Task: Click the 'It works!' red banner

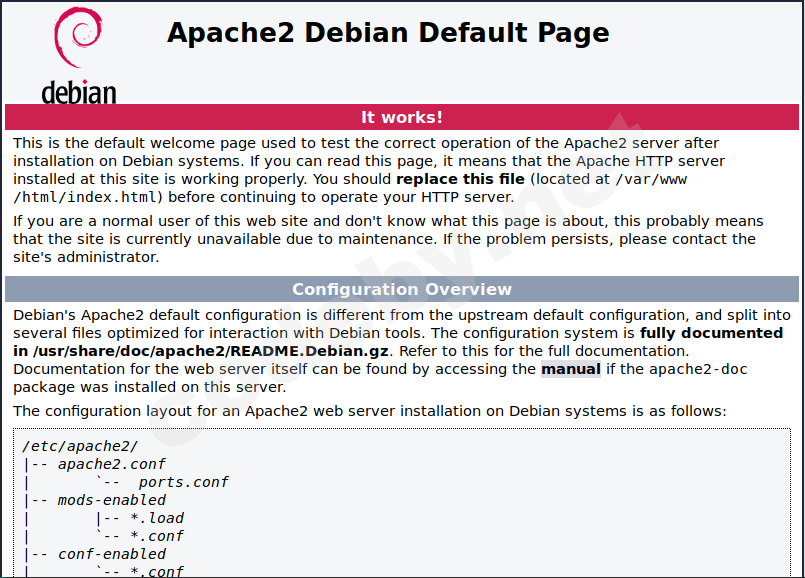Action: (401, 117)
